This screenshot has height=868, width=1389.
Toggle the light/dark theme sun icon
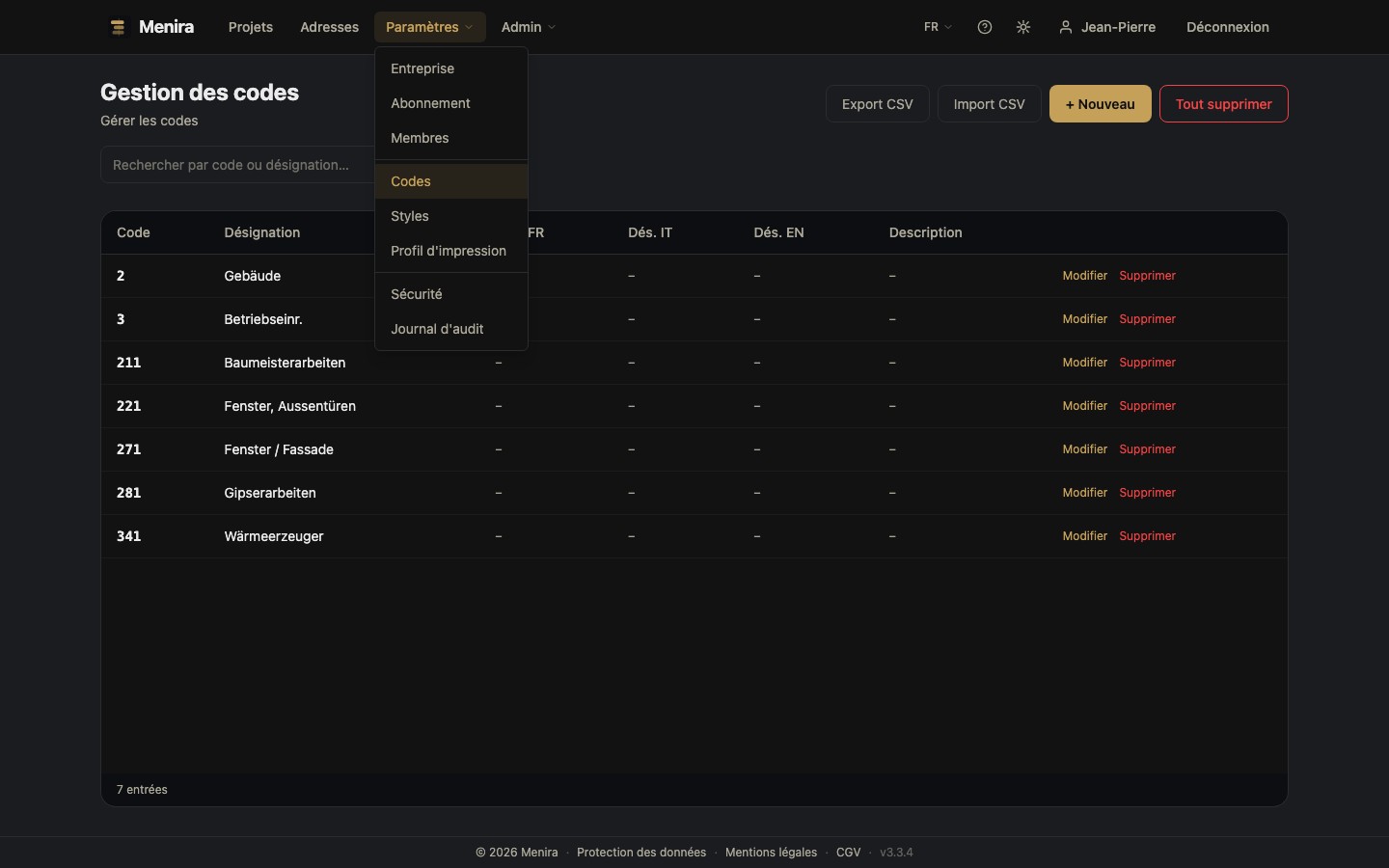coord(1023,27)
